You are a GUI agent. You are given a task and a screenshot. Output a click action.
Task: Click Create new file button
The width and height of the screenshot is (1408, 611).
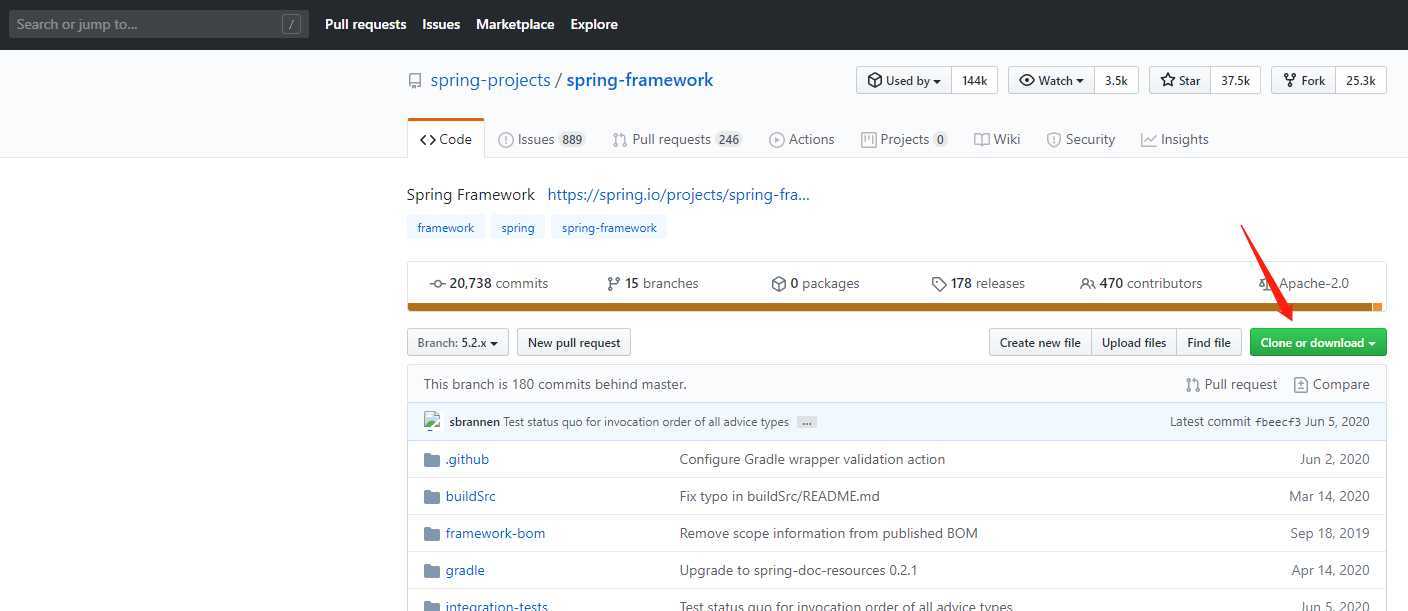1040,343
